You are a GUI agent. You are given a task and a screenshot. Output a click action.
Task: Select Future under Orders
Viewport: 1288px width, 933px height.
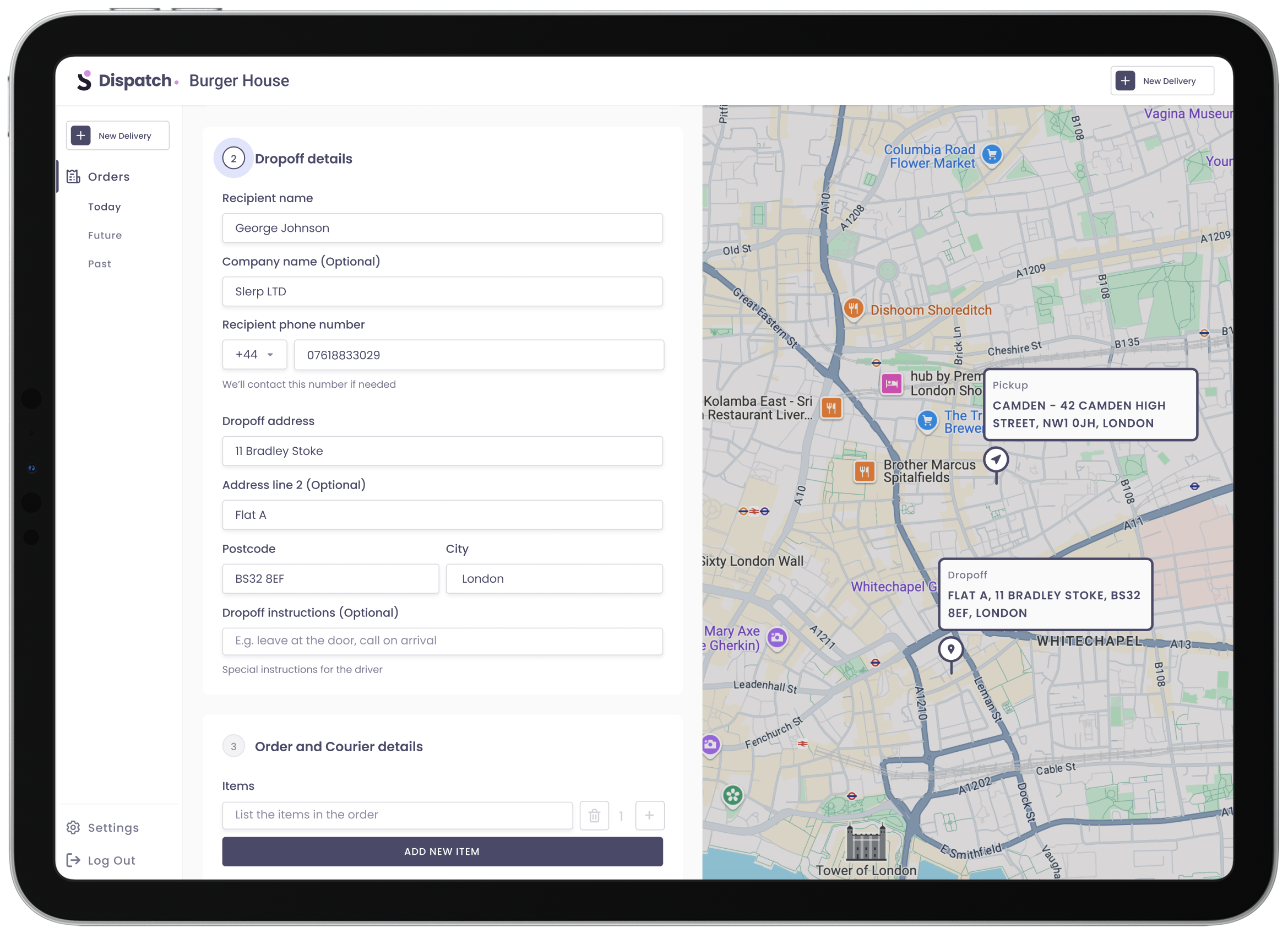(105, 235)
